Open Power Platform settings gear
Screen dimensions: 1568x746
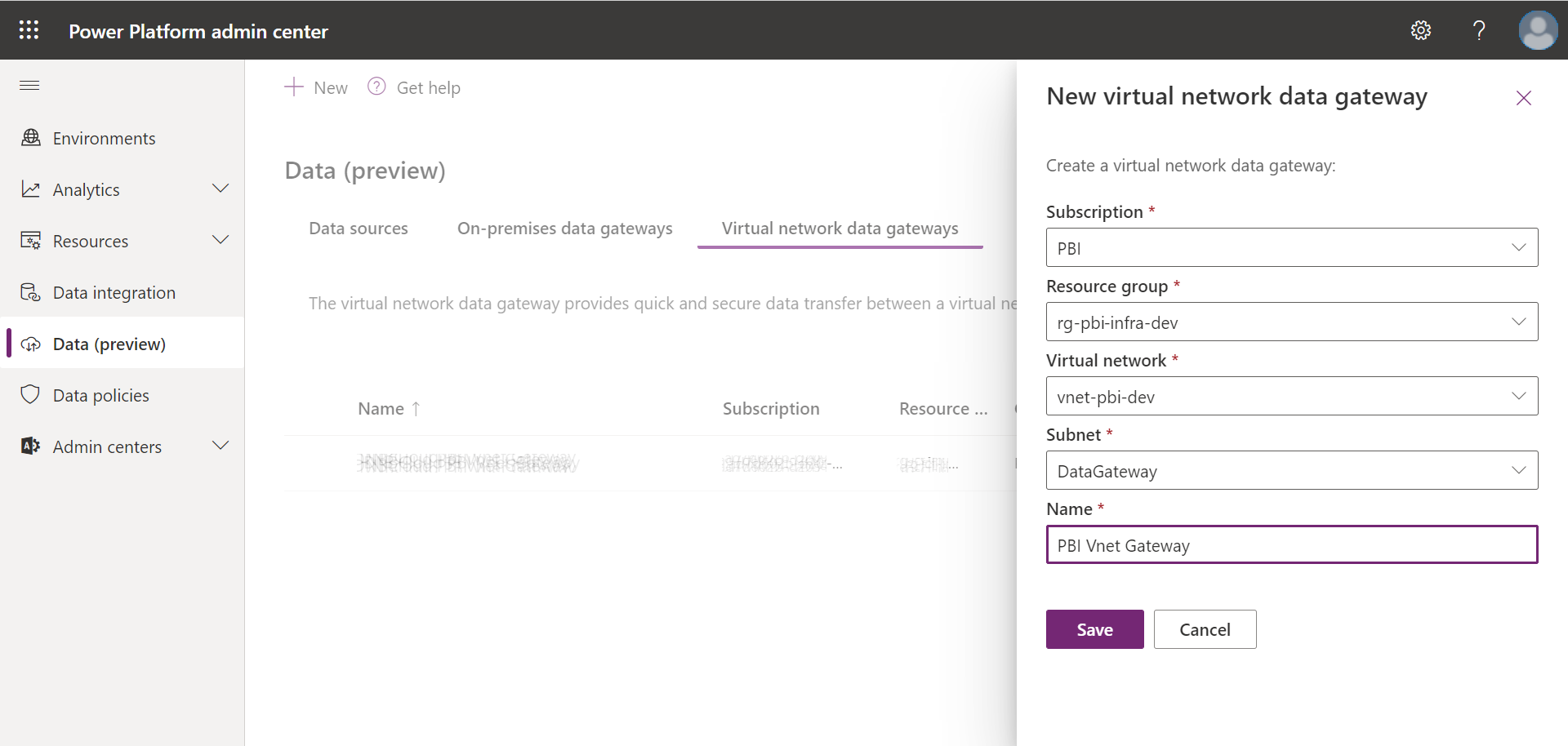(1420, 30)
